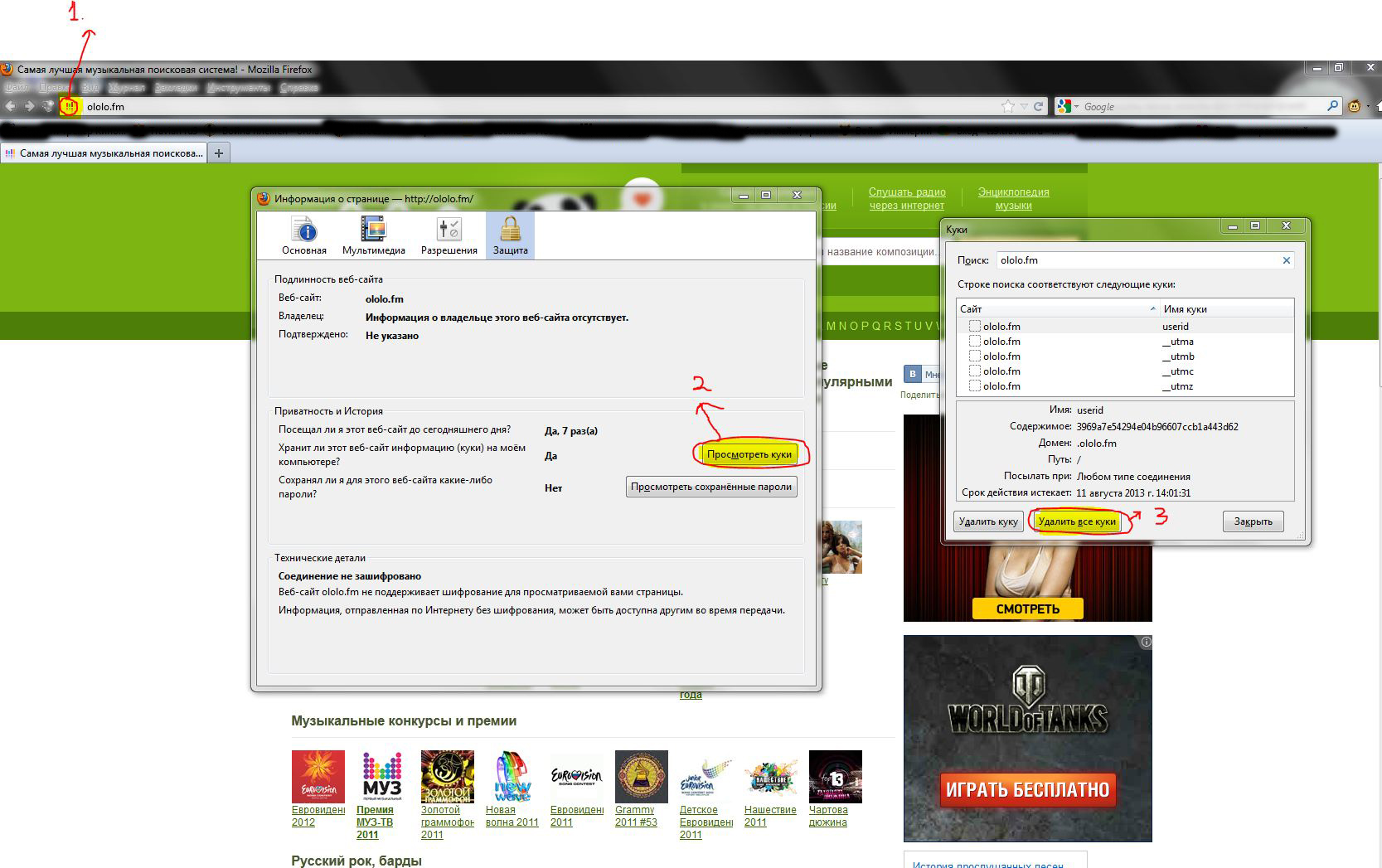Close the Page Info window
This screenshot has height=868, width=1382.
pyautogui.click(x=797, y=195)
